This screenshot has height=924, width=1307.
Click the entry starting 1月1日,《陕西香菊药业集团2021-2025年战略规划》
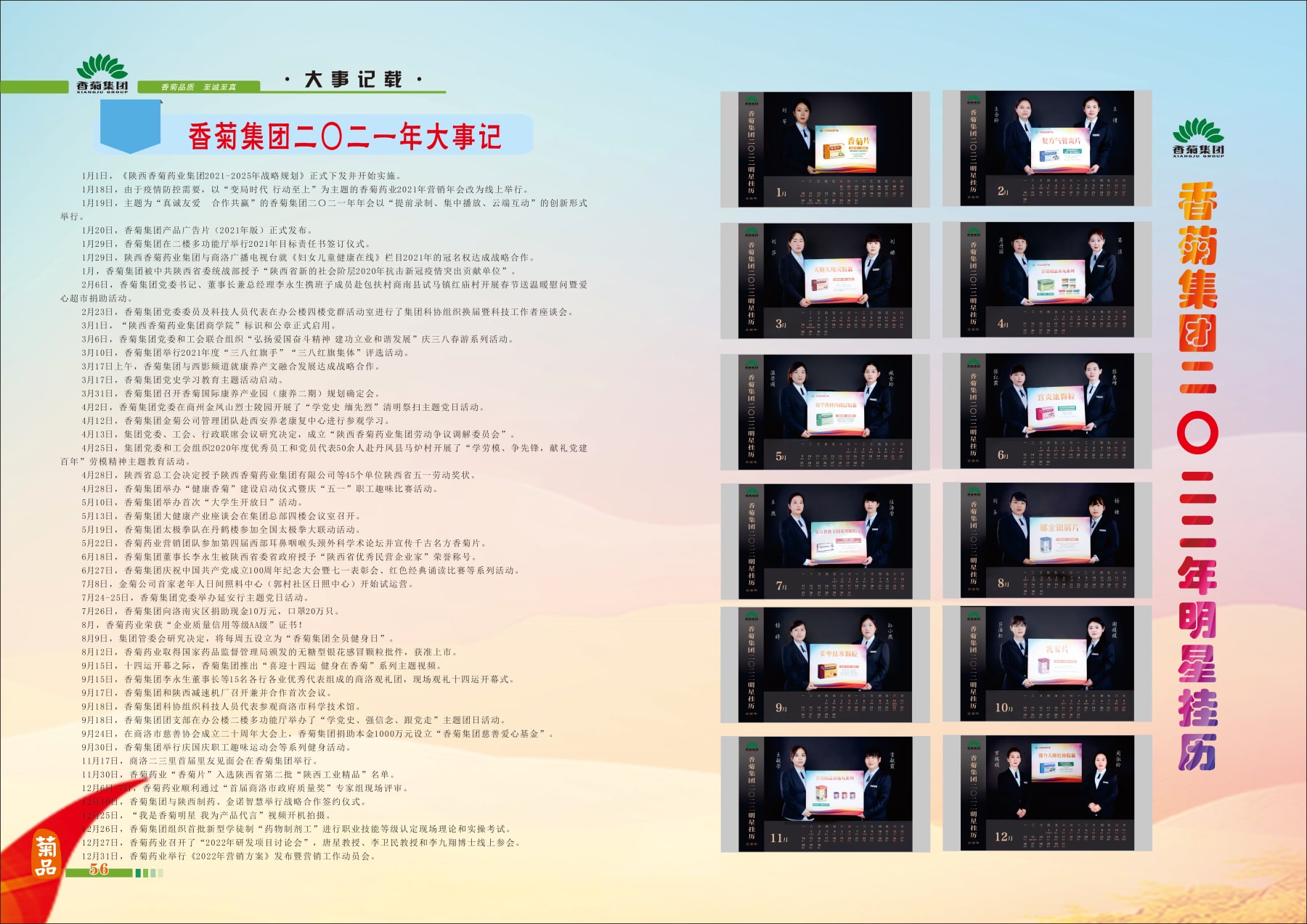pos(241,176)
